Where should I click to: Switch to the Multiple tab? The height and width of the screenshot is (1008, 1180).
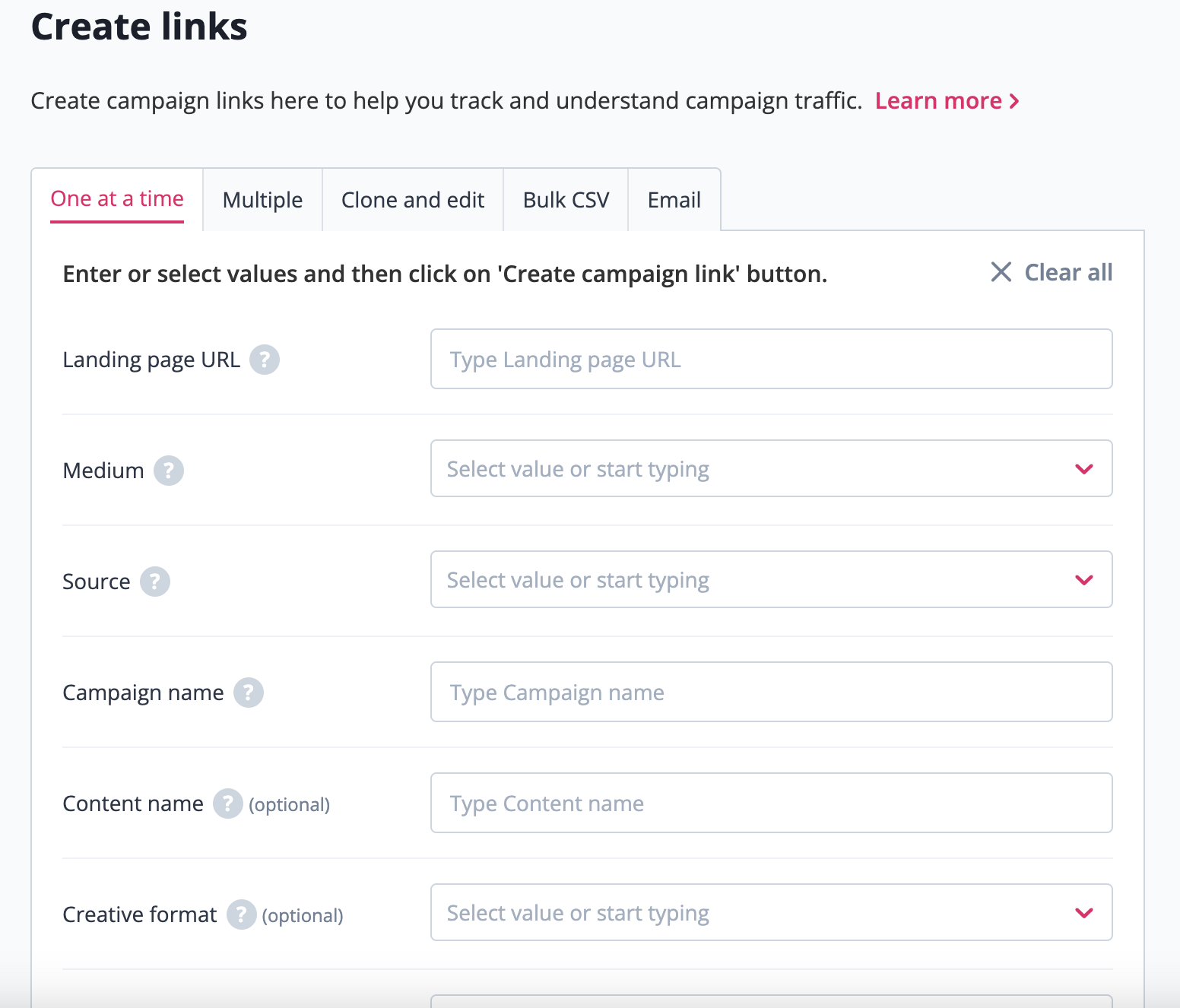(262, 199)
